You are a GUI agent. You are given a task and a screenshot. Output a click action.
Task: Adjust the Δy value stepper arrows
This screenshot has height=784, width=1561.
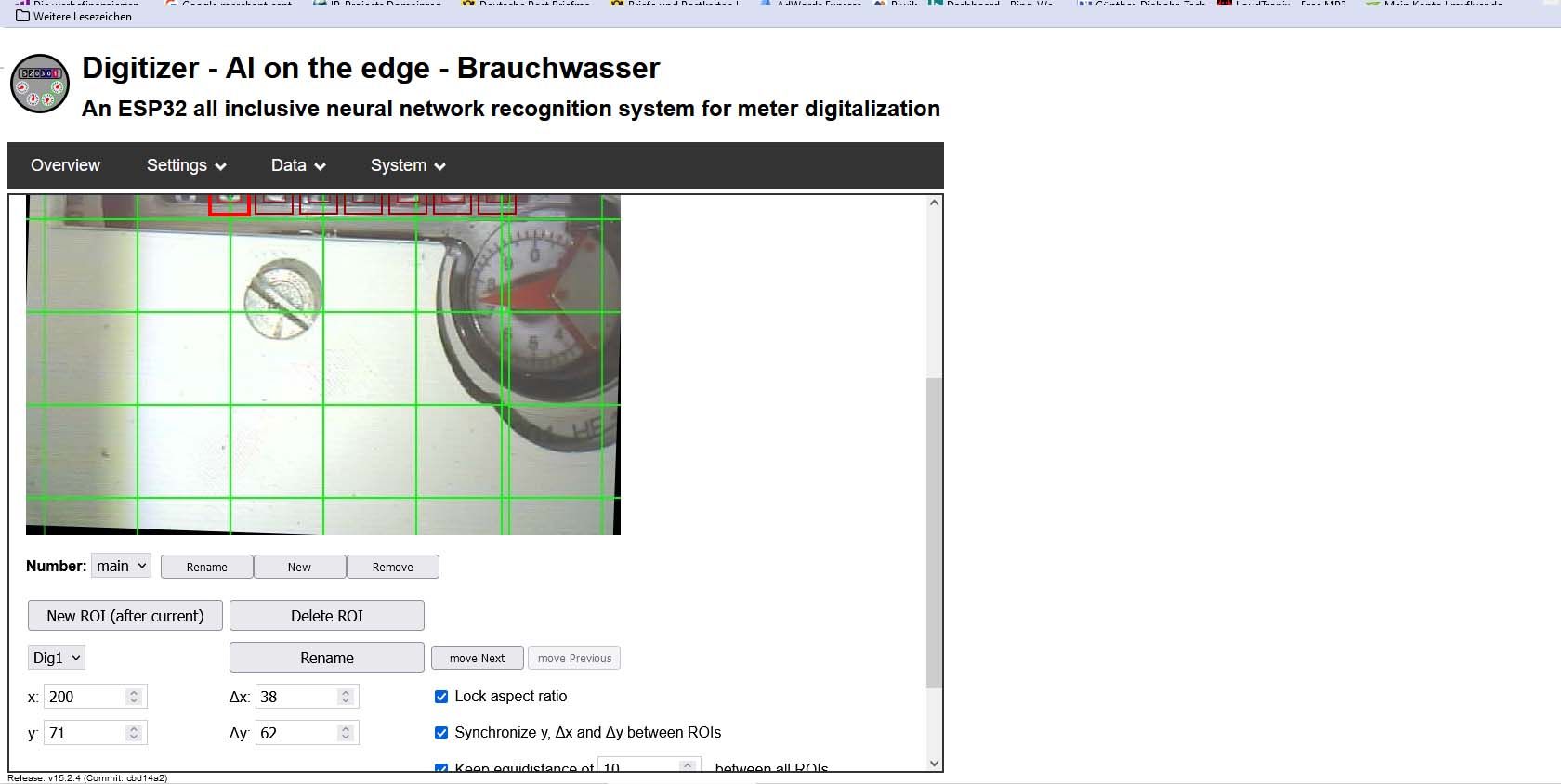coord(346,733)
